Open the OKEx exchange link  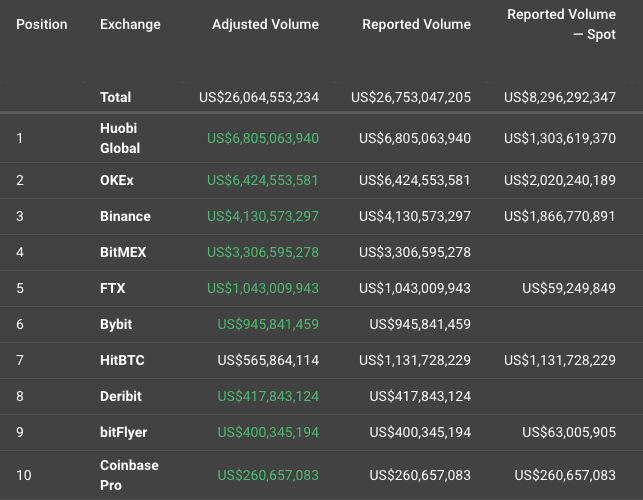tap(117, 180)
